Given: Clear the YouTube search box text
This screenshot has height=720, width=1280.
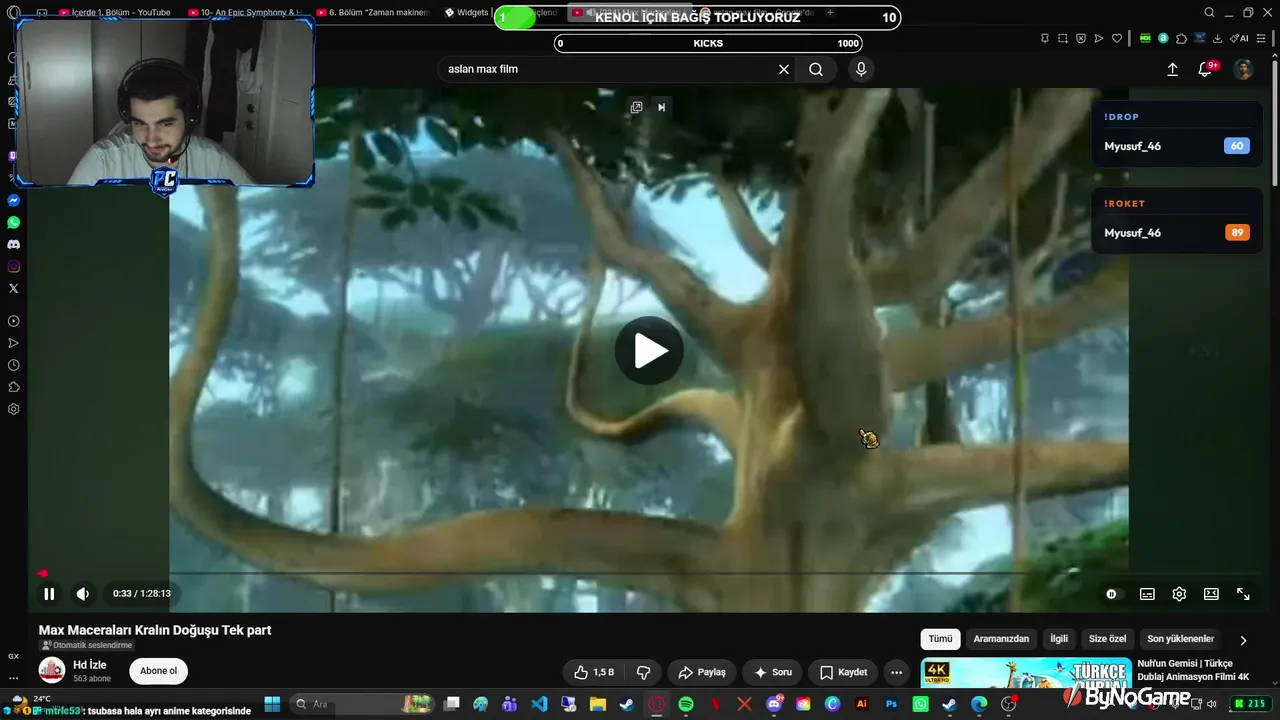Looking at the screenshot, I should click(x=784, y=69).
